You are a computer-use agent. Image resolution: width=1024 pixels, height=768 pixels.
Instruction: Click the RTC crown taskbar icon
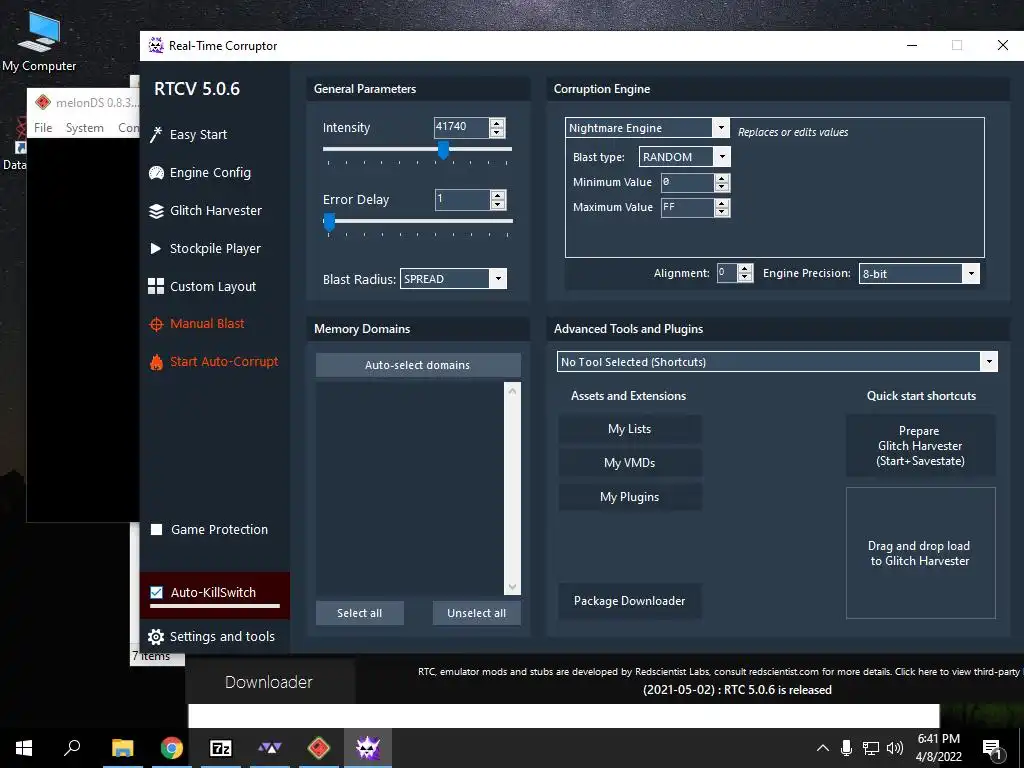(x=368, y=748)
